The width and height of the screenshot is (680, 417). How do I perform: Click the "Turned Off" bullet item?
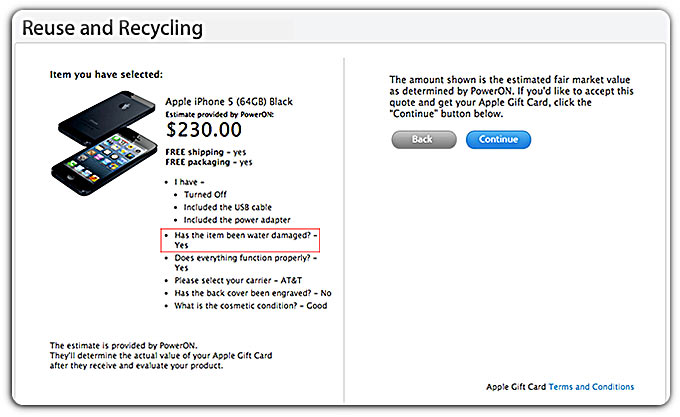pyautogui.click(x=206, y=194)
